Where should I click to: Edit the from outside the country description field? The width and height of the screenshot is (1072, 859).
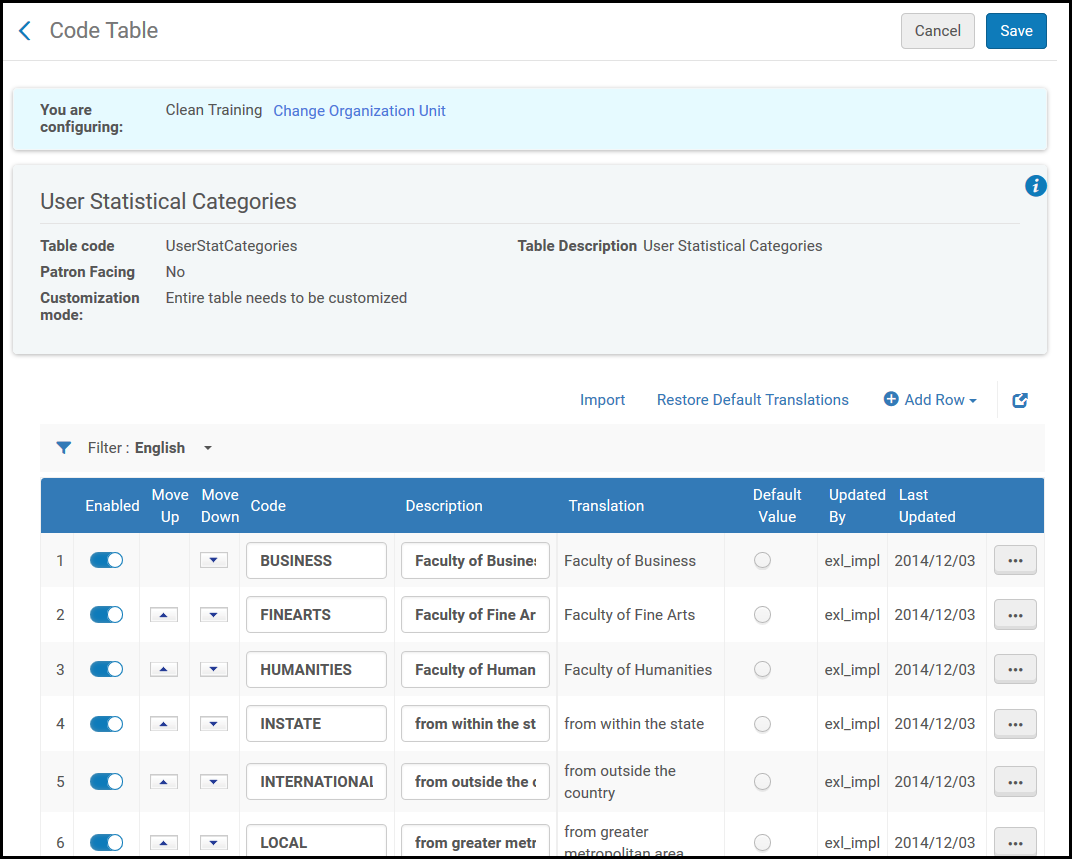click(x=475, y=782)
